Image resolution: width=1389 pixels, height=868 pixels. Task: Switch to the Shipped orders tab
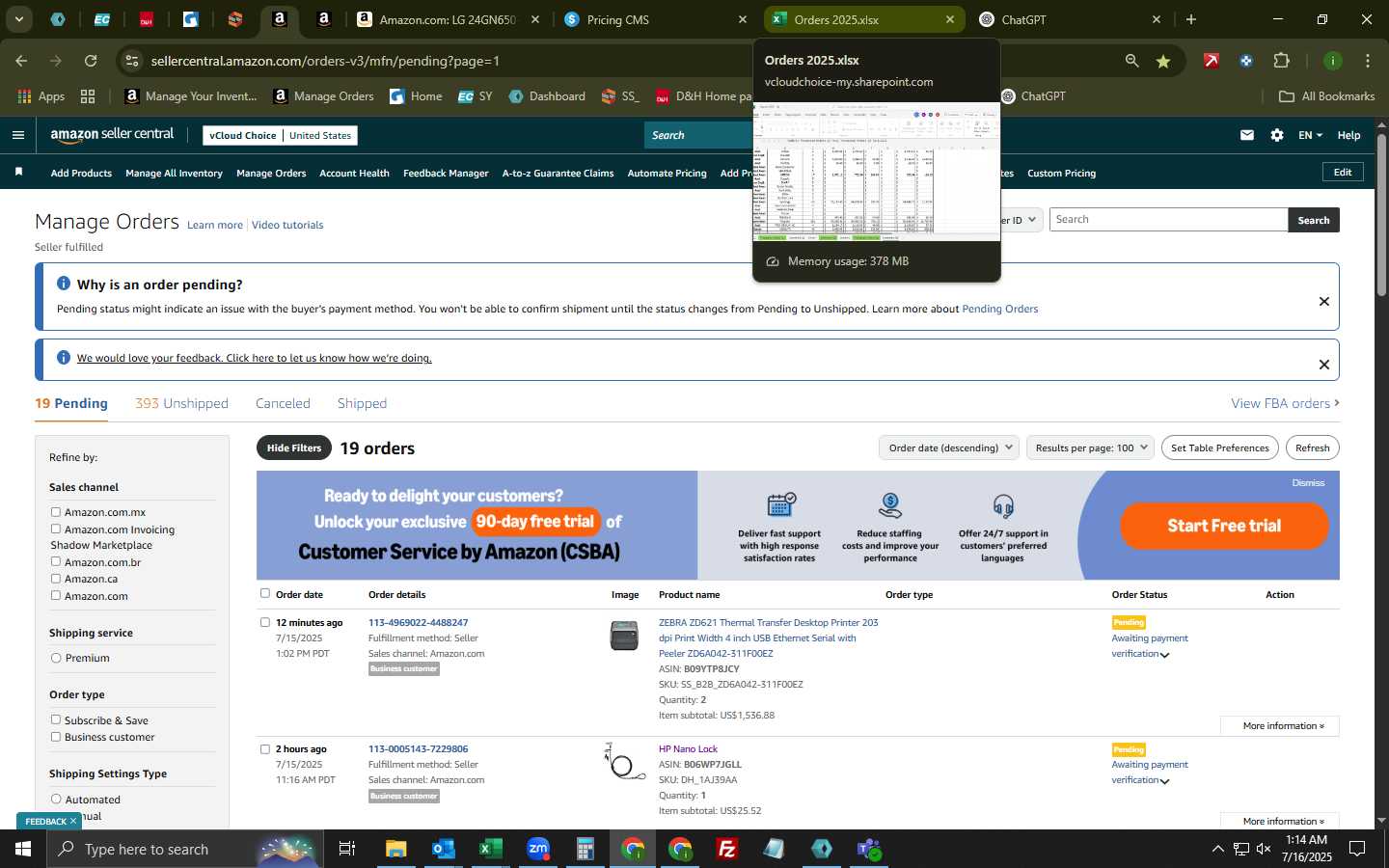point(362,403)
